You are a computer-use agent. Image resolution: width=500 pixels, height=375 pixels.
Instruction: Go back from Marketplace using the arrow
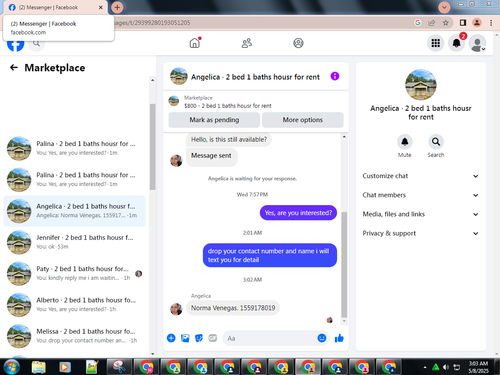pos(14,68)
